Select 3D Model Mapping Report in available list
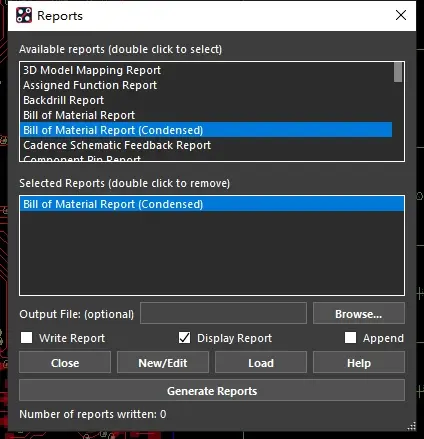The width and height of the screenshot is (424, 439). [x=92, y=70]
